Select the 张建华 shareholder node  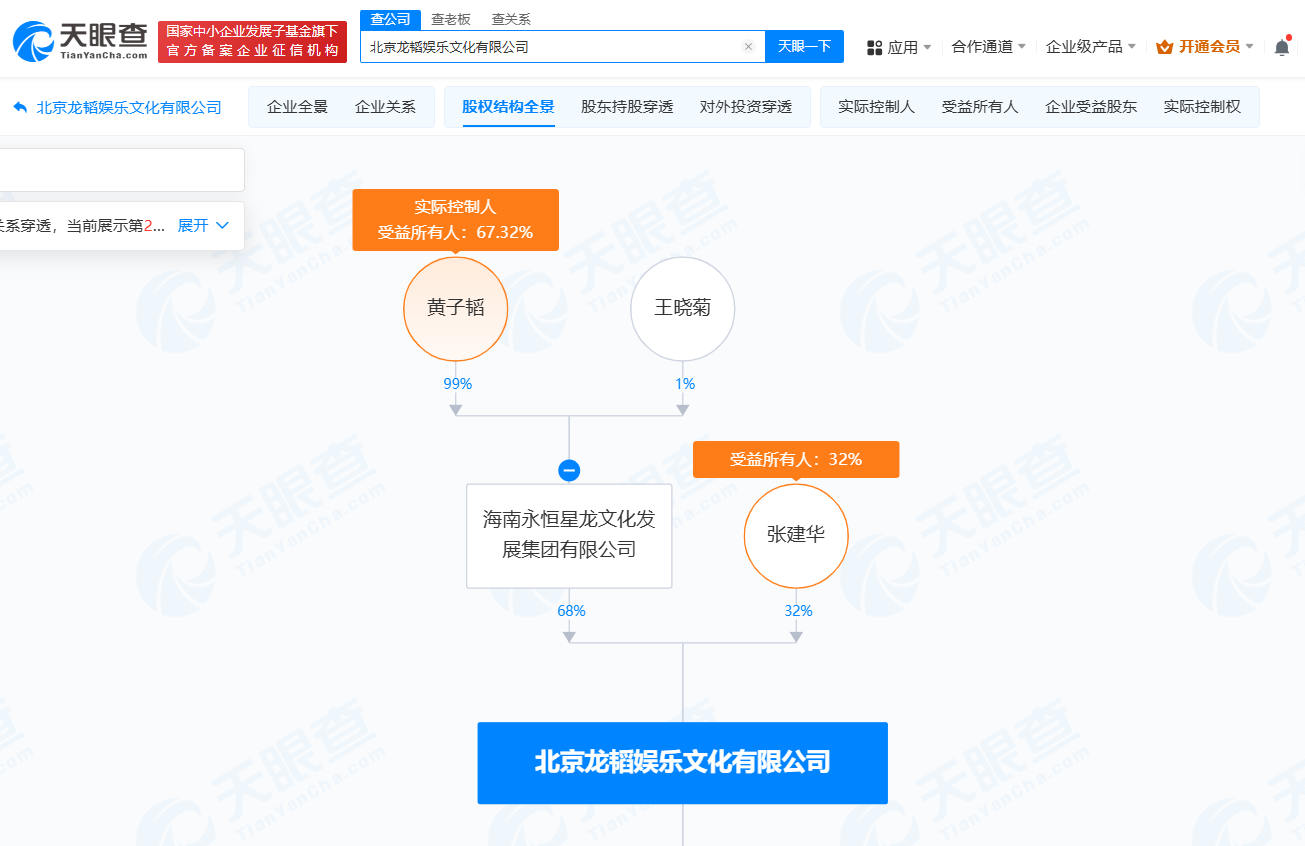tap(796, 536)
